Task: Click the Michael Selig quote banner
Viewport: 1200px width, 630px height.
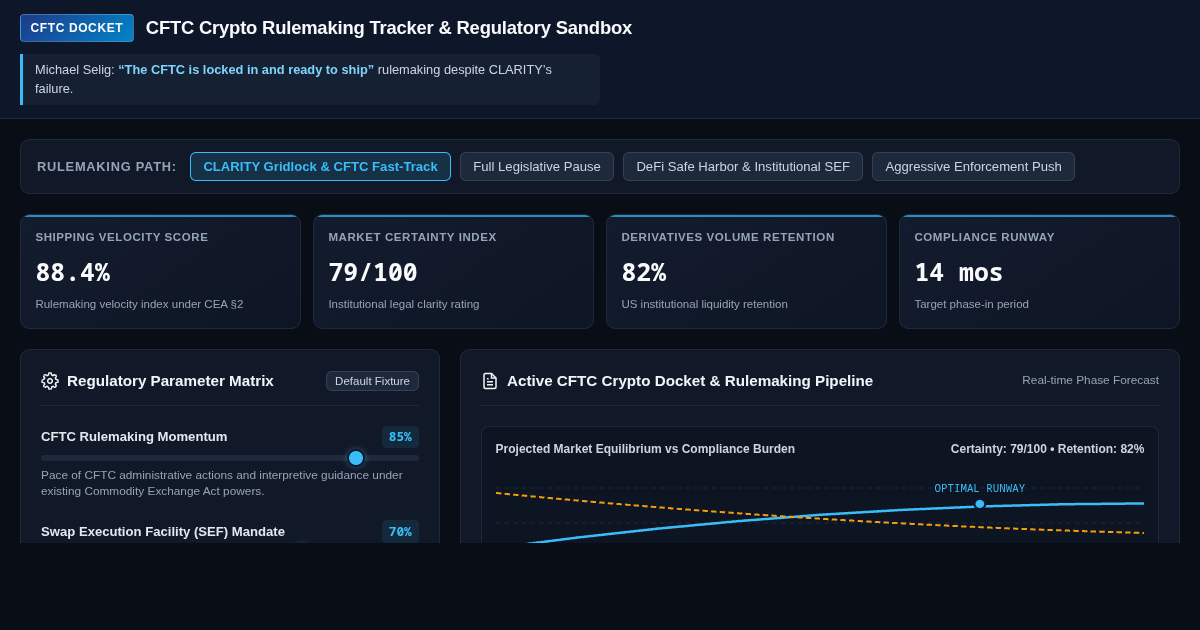Action: (x=310, y=79)
